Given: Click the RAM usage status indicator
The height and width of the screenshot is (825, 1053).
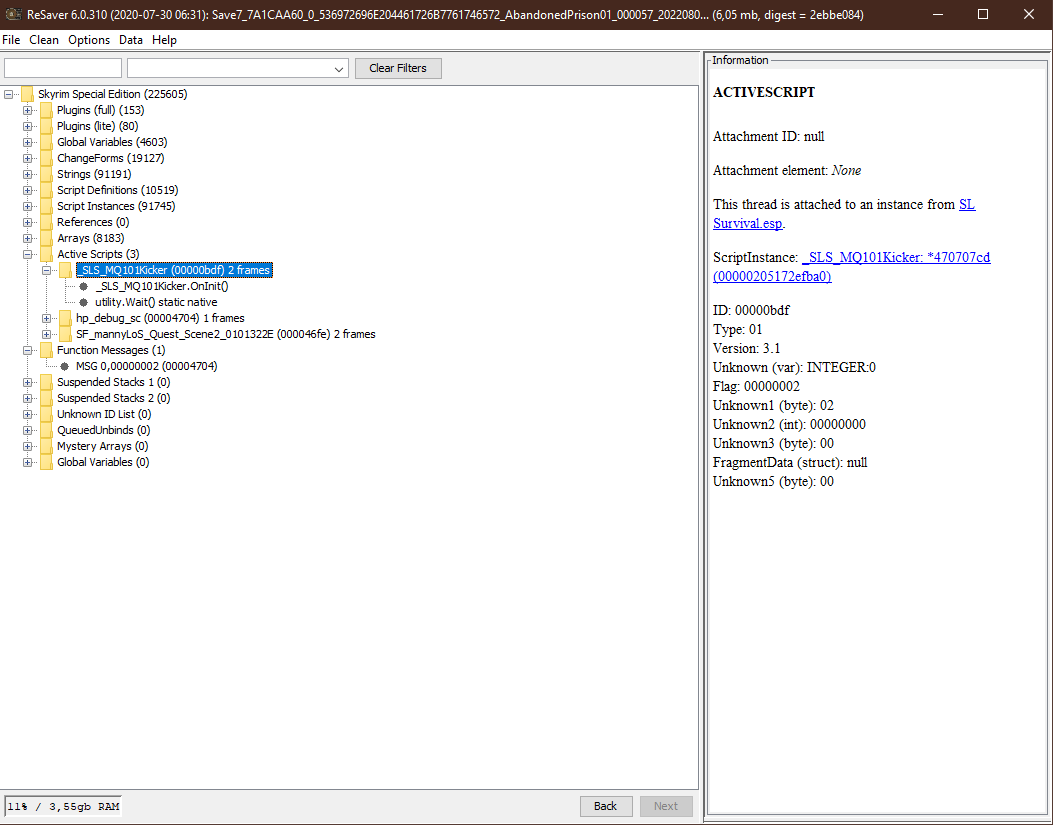Looking at the screenshot, I should [63, 806].
